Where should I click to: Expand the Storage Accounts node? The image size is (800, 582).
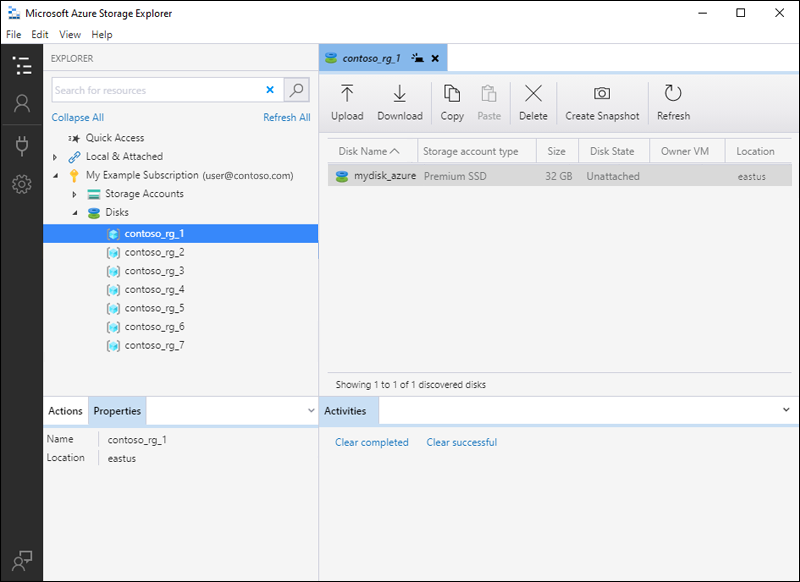pos(74,194)
